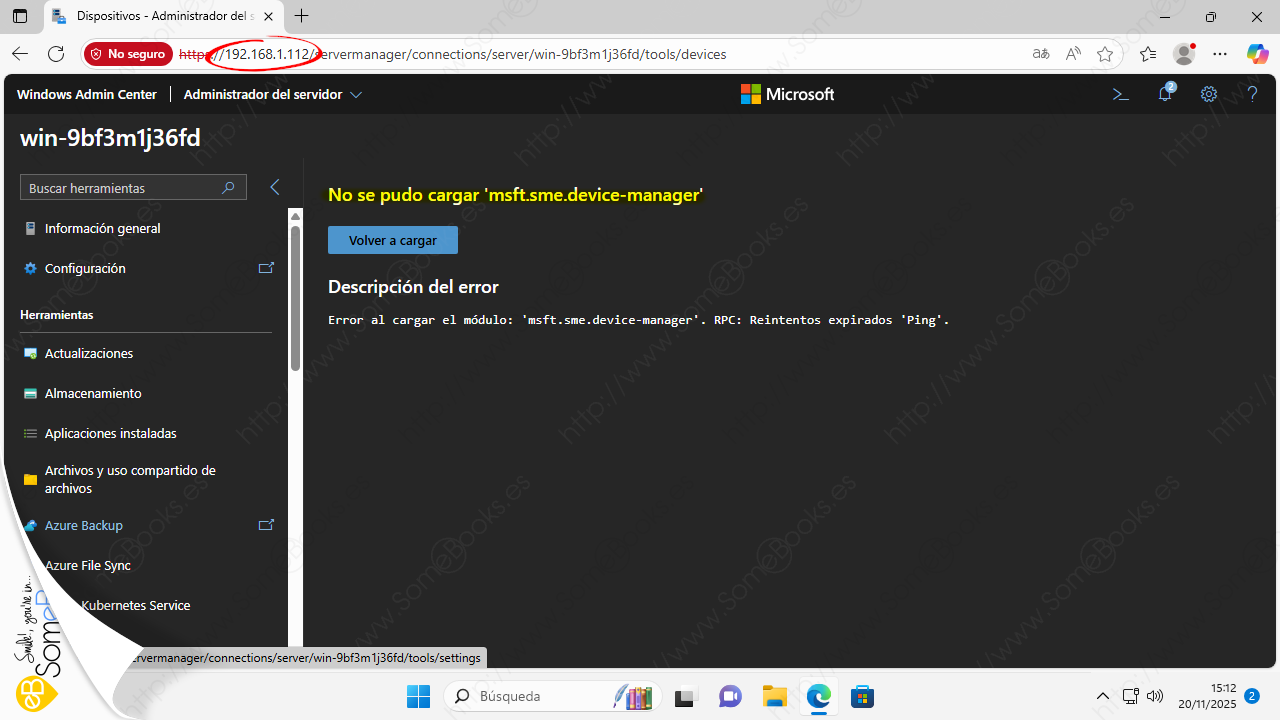Click the read aloud icon
Screen dimensions: 1280x720
pos(1073,54)
